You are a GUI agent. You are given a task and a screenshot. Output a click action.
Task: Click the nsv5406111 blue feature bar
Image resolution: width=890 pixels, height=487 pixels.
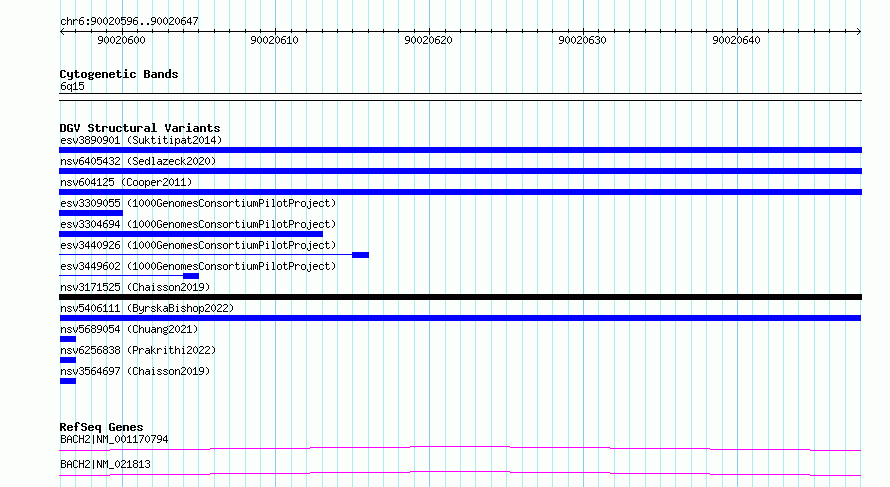click(460, 318)
